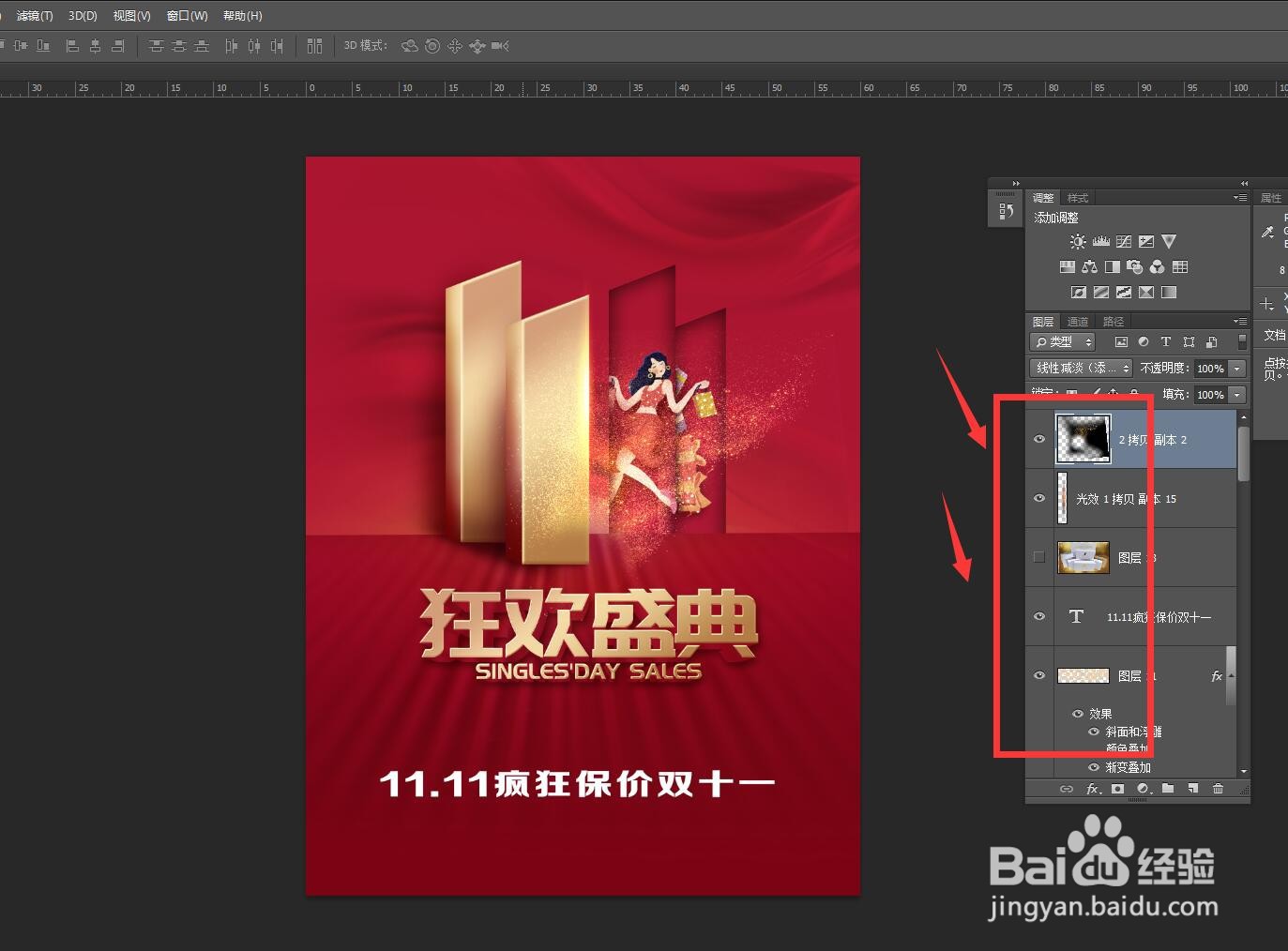
Task: Collapse the panel group double-arrow
Action: (x=1245, y=183)
